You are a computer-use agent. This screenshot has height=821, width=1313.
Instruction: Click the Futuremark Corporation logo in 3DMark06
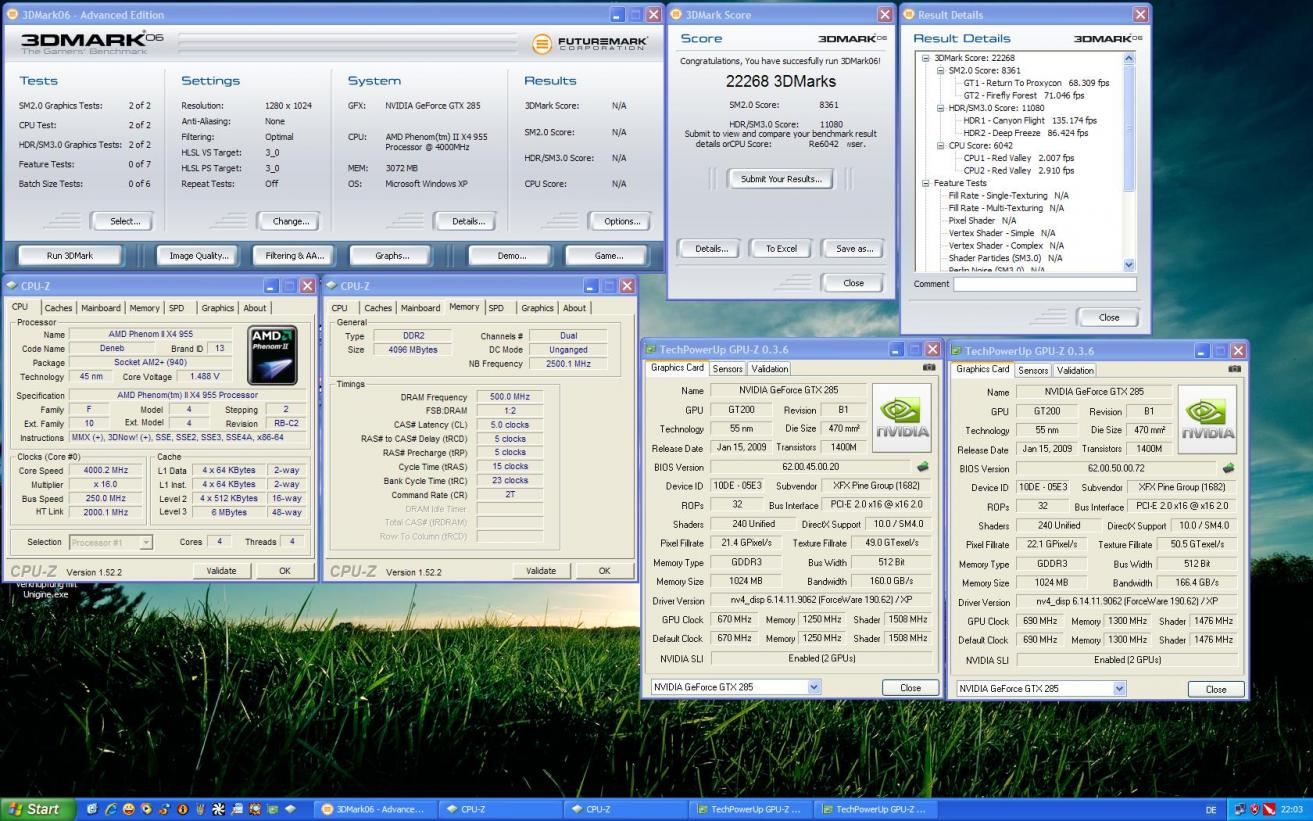coord(589,43)
